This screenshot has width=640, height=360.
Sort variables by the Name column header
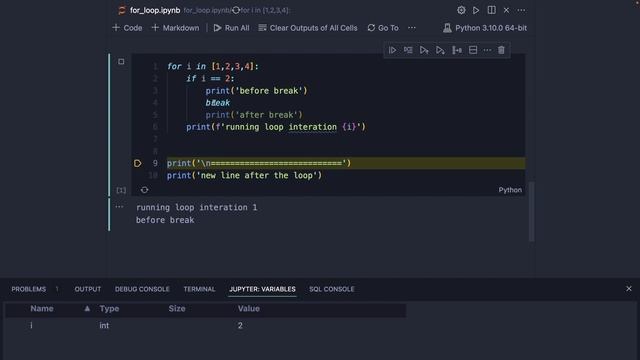point(42,309)
